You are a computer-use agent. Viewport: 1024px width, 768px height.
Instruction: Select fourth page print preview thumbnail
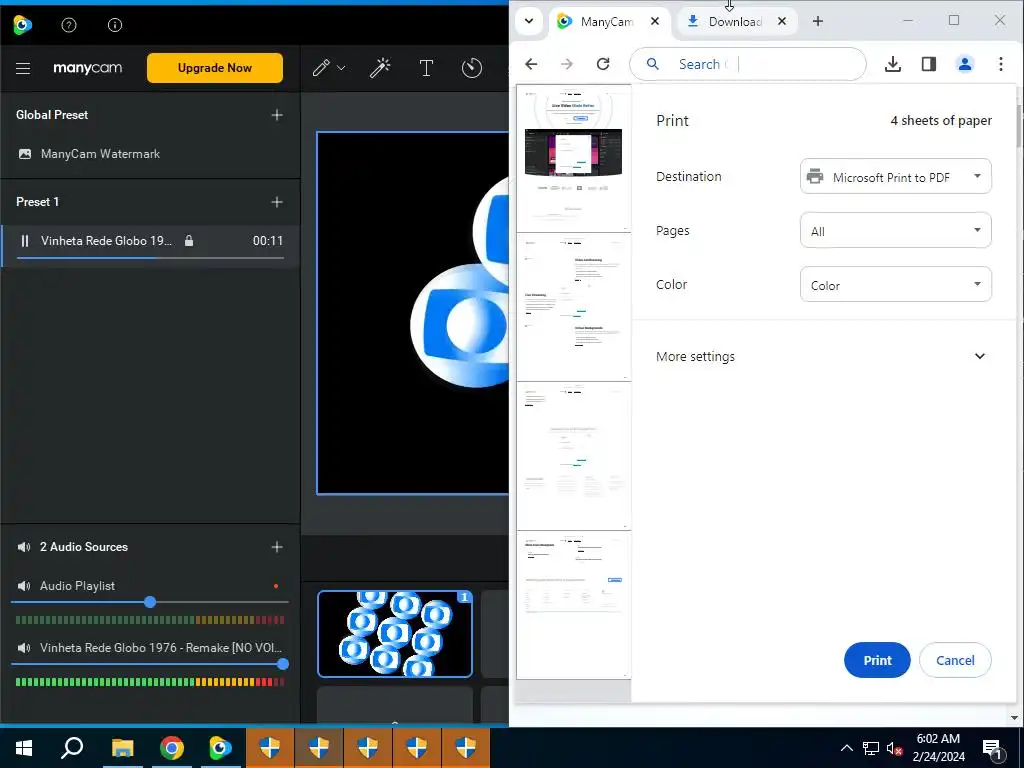click(x=573, y=605)
